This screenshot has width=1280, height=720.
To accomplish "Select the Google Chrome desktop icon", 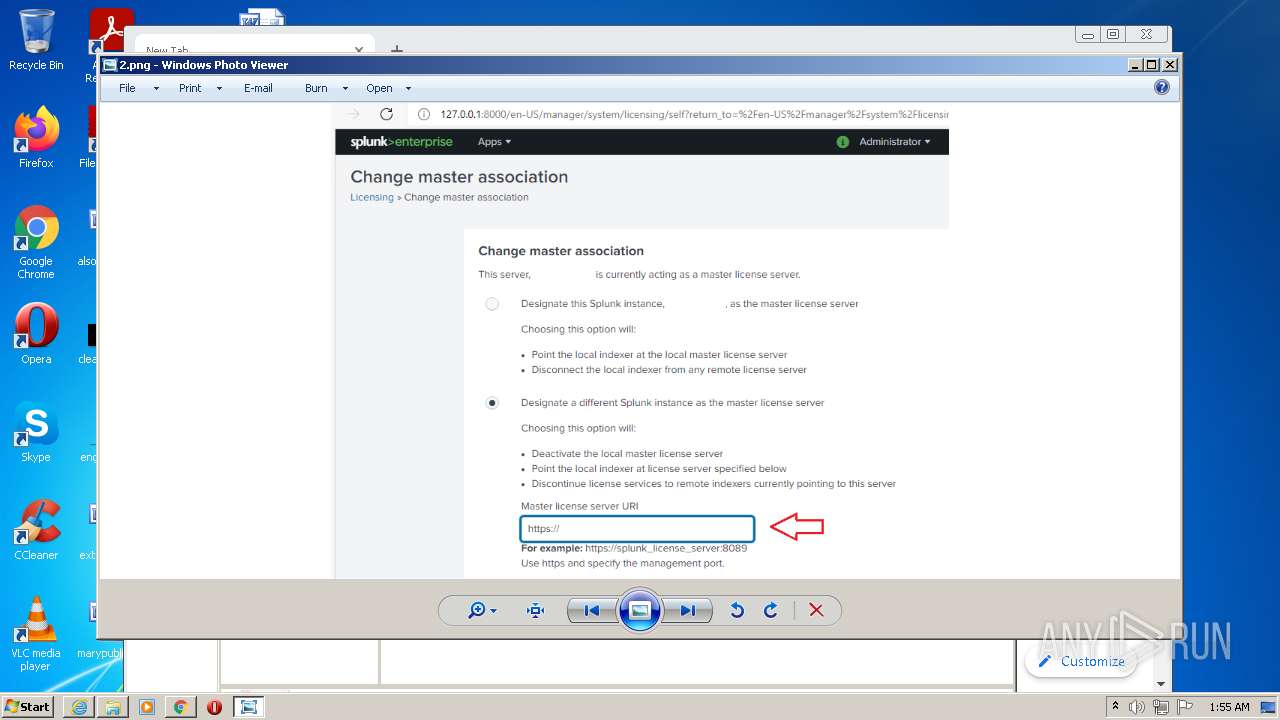I will click(x=36, y=243).
